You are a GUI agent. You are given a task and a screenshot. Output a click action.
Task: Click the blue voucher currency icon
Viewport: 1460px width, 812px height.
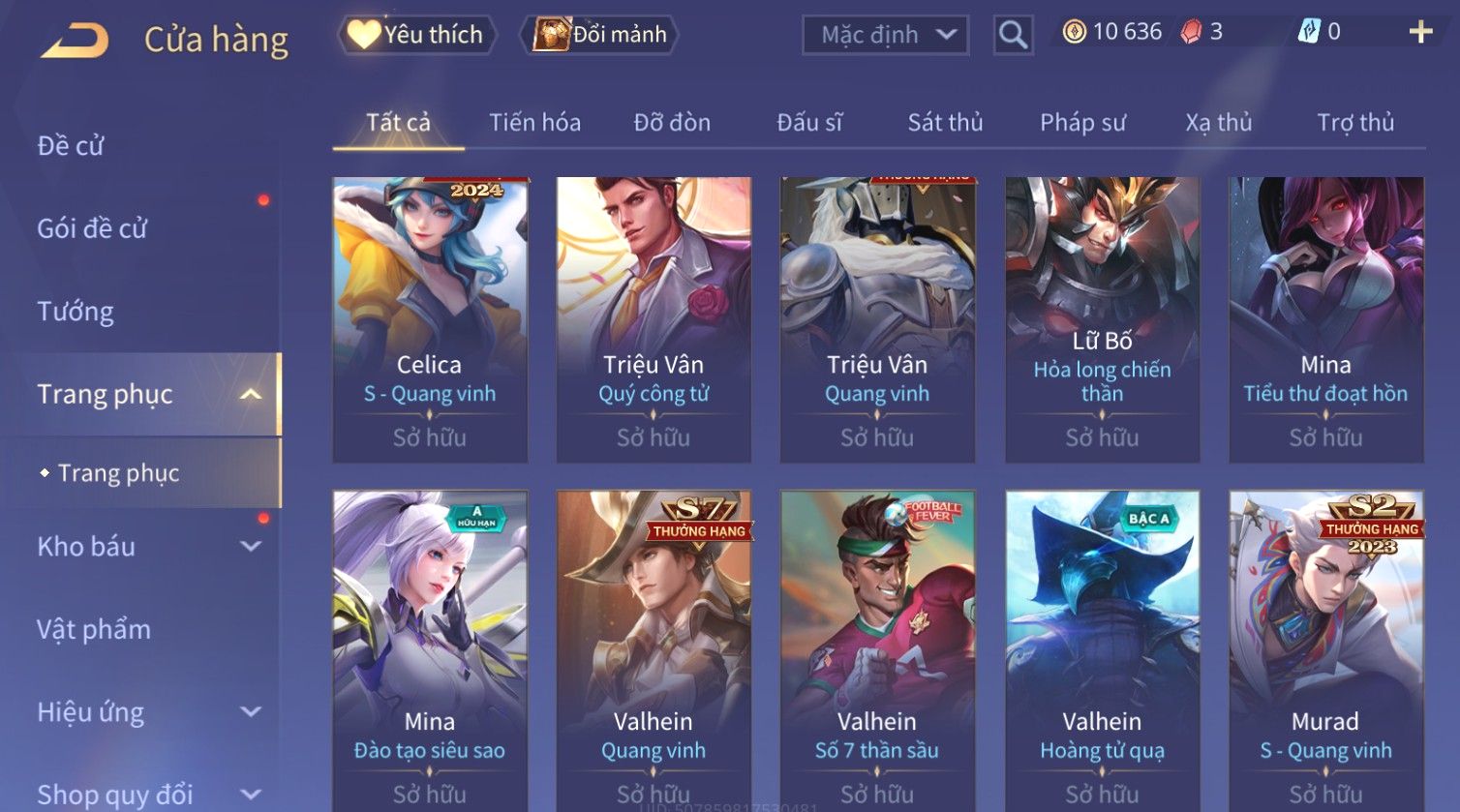coord(1309,32)
